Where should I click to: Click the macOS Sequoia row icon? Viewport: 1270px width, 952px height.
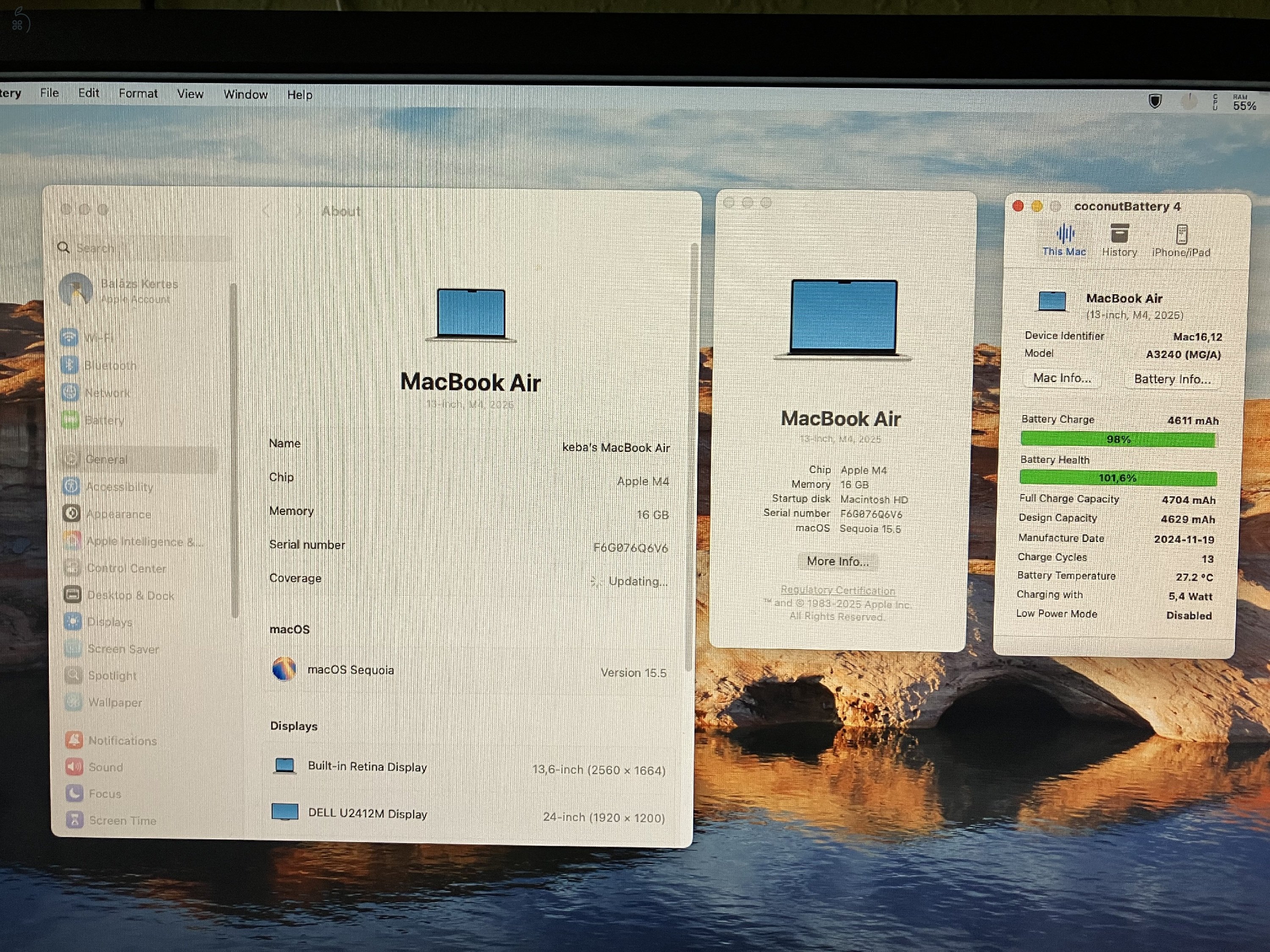(x=284, y=669)
